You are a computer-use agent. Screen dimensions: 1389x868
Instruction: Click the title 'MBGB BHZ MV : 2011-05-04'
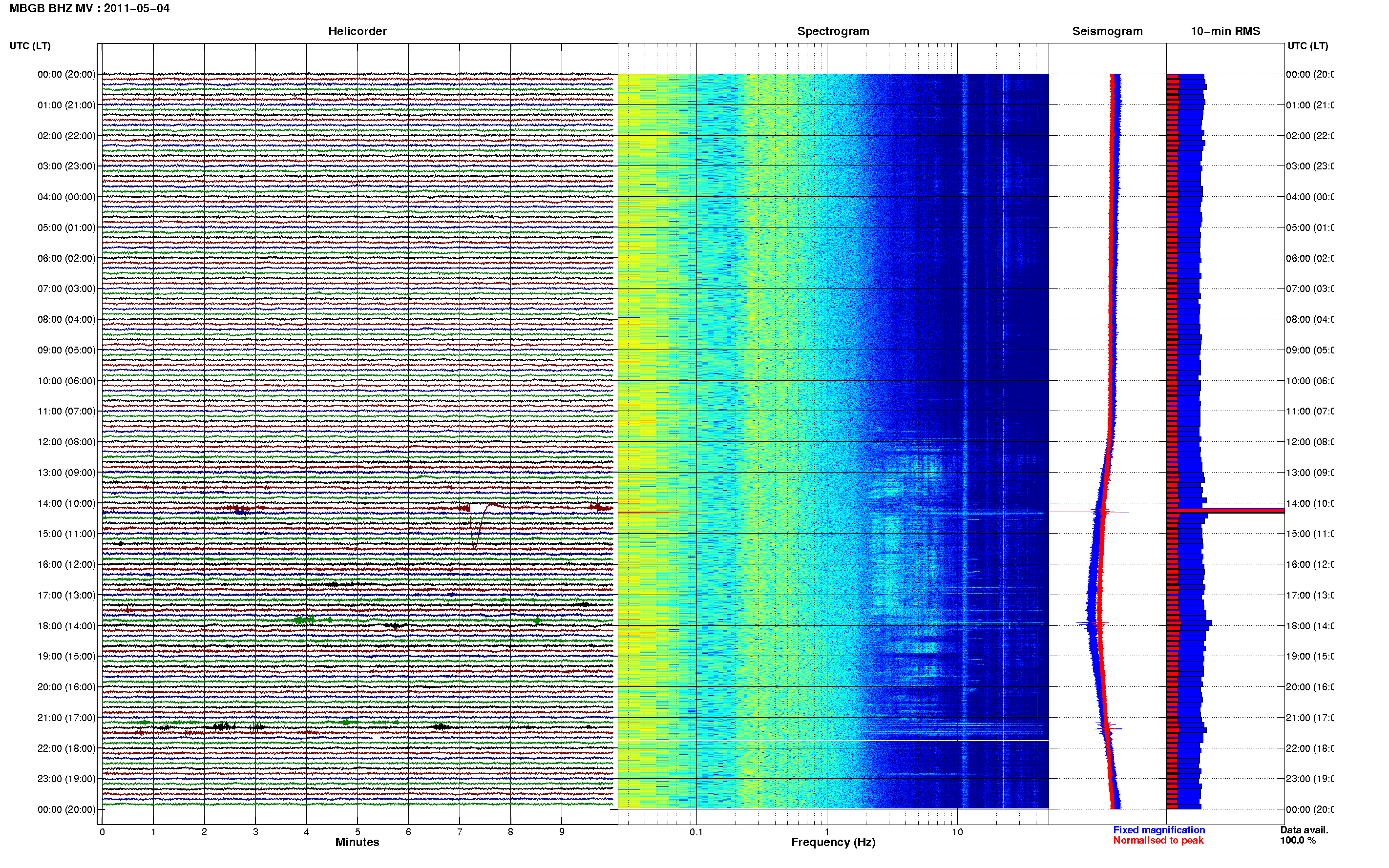pyautogui.click(x=89, y=9)
